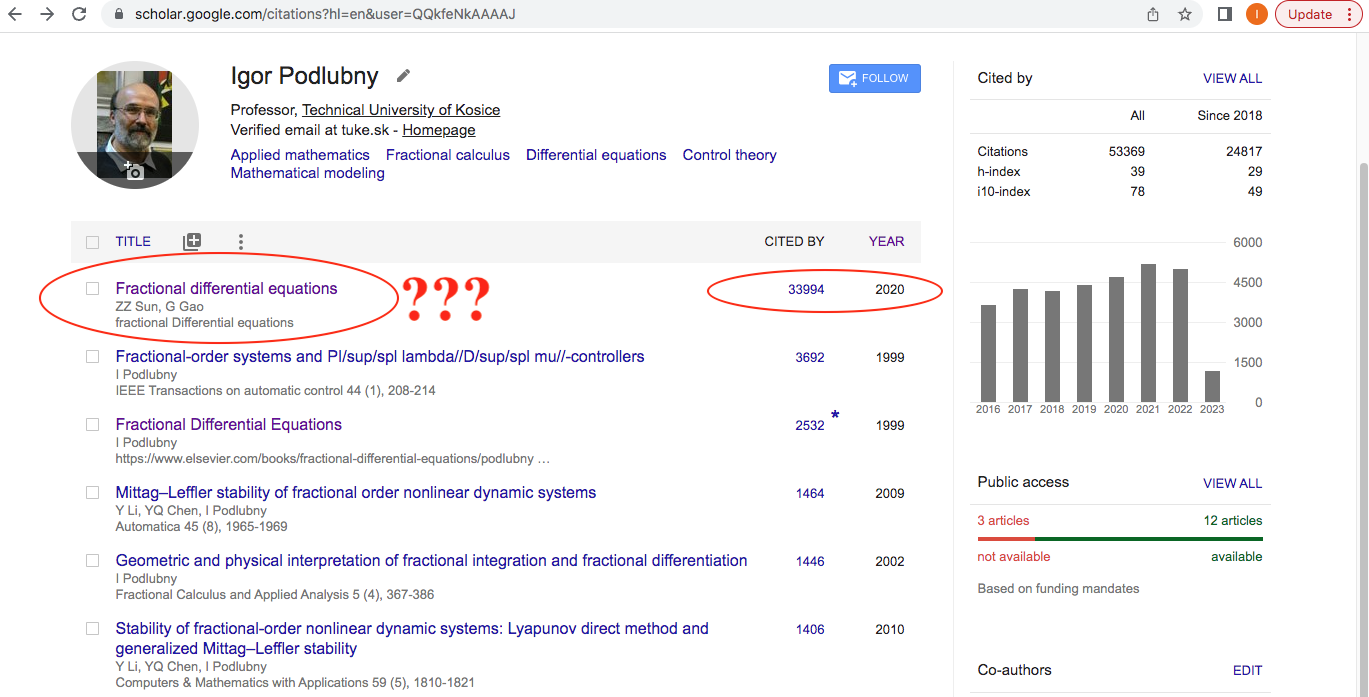The height and width of the screenshot is (697, 1369).
Task: Check the box for Mittag–Leffler stability article
Action: (93, 493)
